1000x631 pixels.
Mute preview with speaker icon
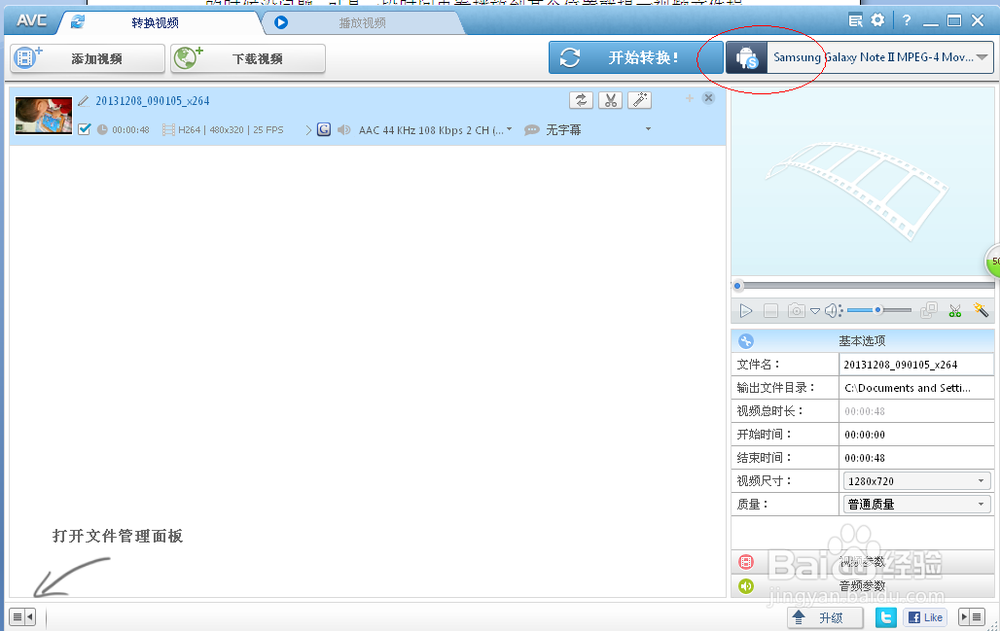tap(832, 311)
